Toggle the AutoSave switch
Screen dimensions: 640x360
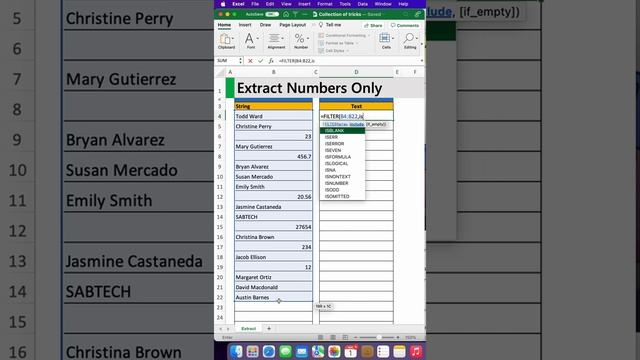point(271,14)
